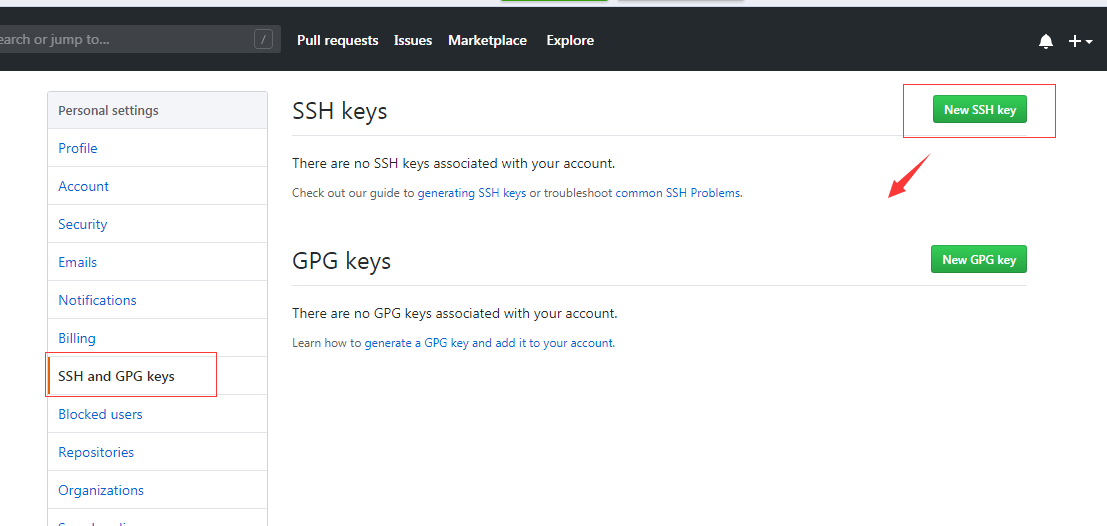Follow the common SSH Problems link

coord(678,193)
